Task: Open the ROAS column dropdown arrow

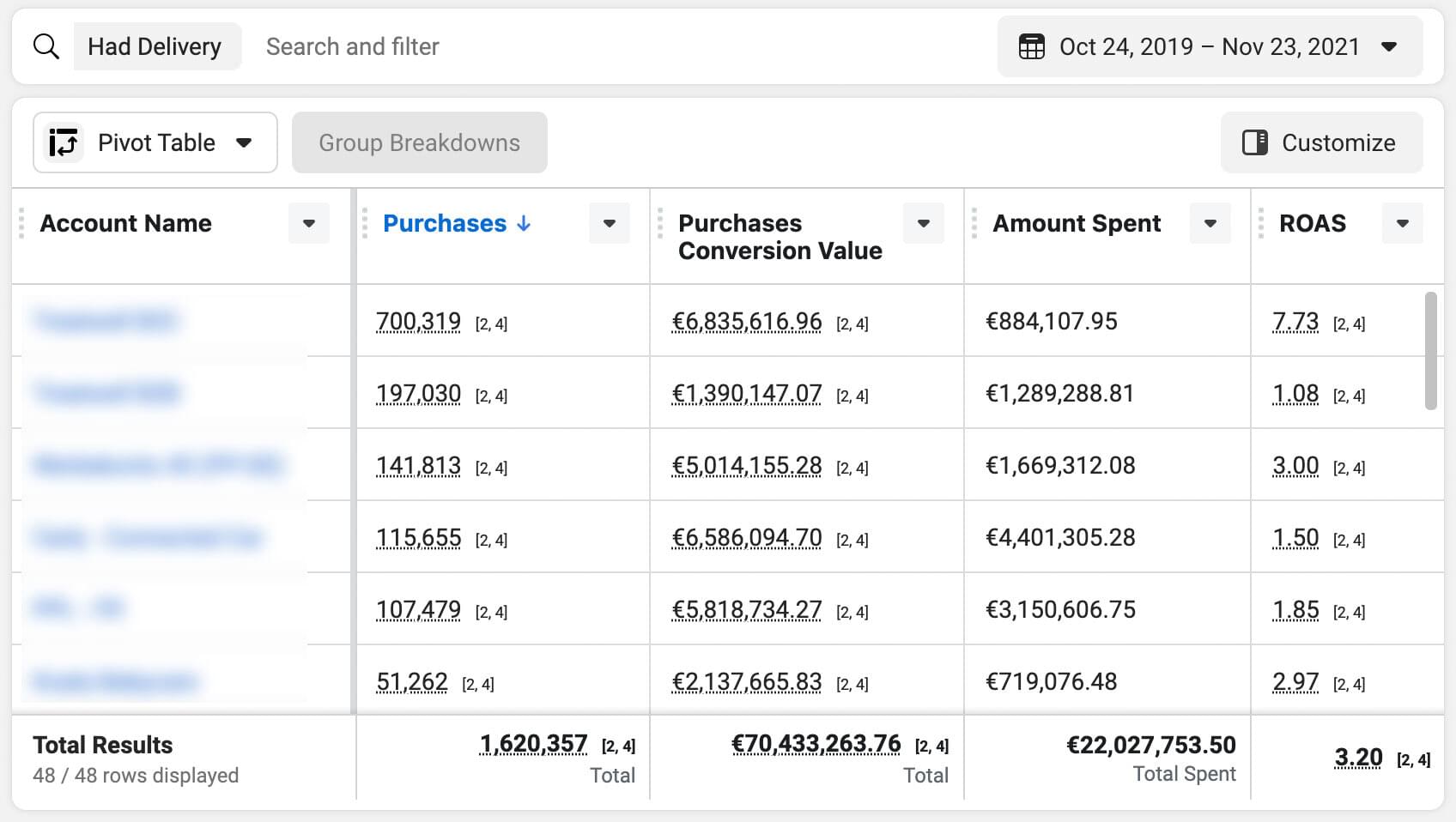Action: (x=1403, y=223)
